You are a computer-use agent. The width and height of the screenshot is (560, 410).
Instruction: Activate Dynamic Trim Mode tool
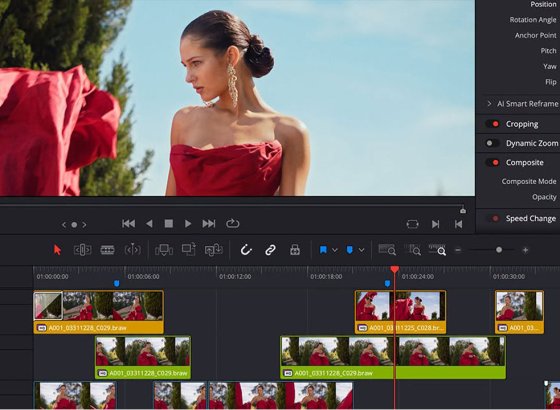coord(107,250)
